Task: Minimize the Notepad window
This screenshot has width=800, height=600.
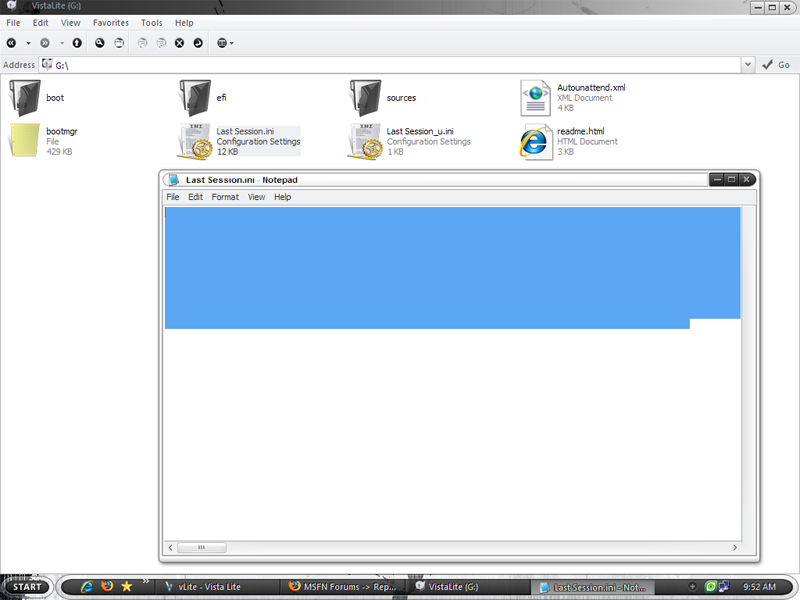Action: 717,180
